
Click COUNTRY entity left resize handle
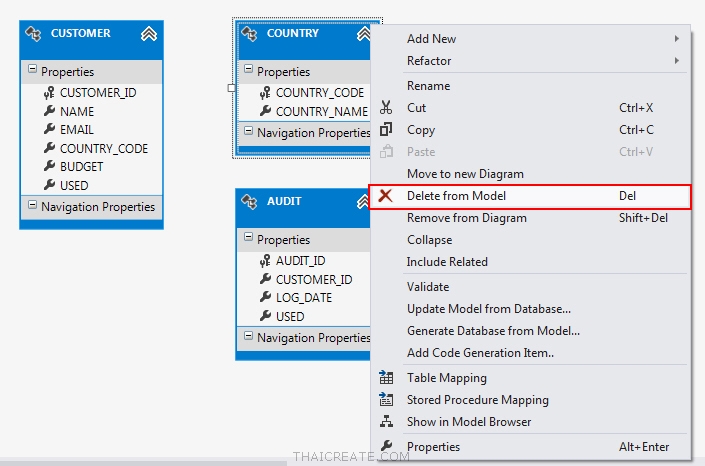pos(232,88)
